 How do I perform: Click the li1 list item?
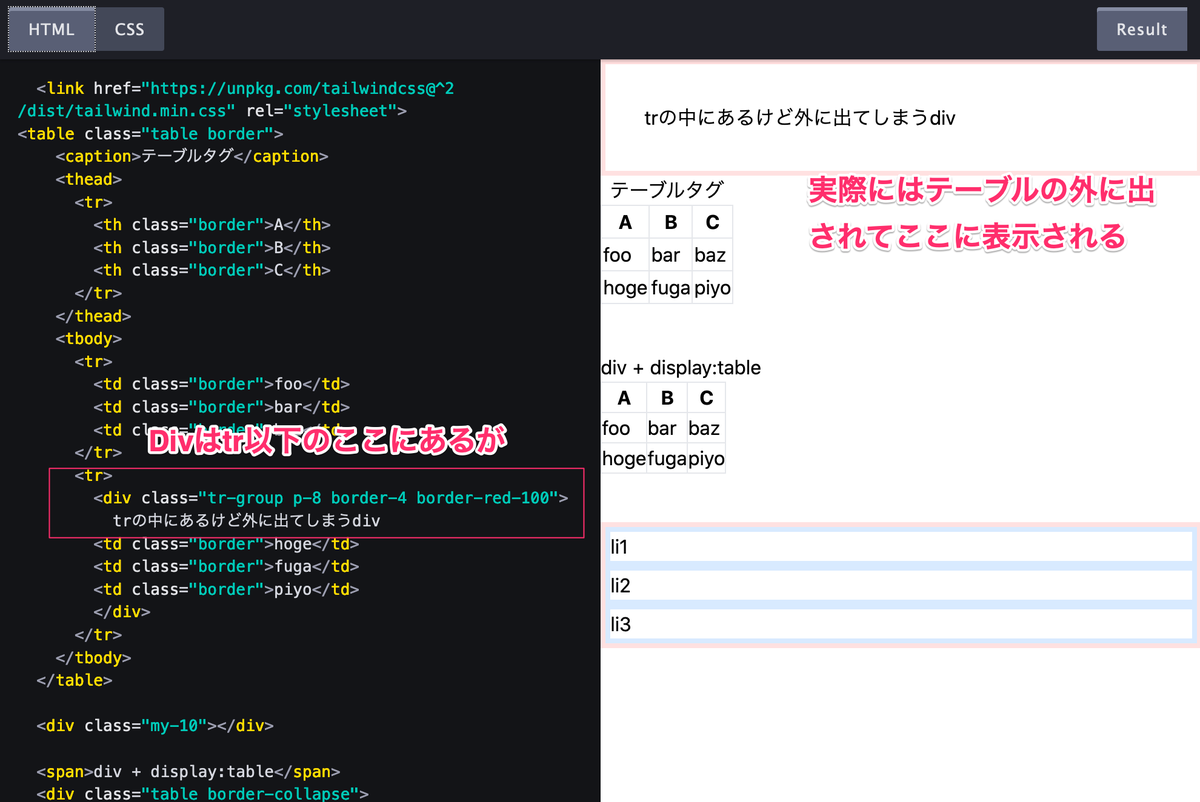(900, 547)
